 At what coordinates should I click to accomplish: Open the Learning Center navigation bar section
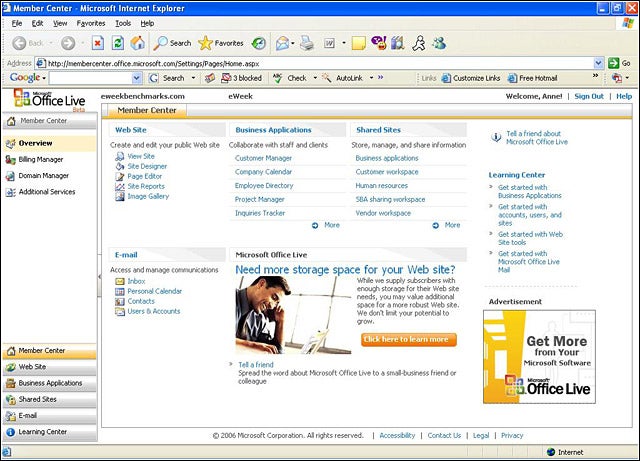click(50, 432)
